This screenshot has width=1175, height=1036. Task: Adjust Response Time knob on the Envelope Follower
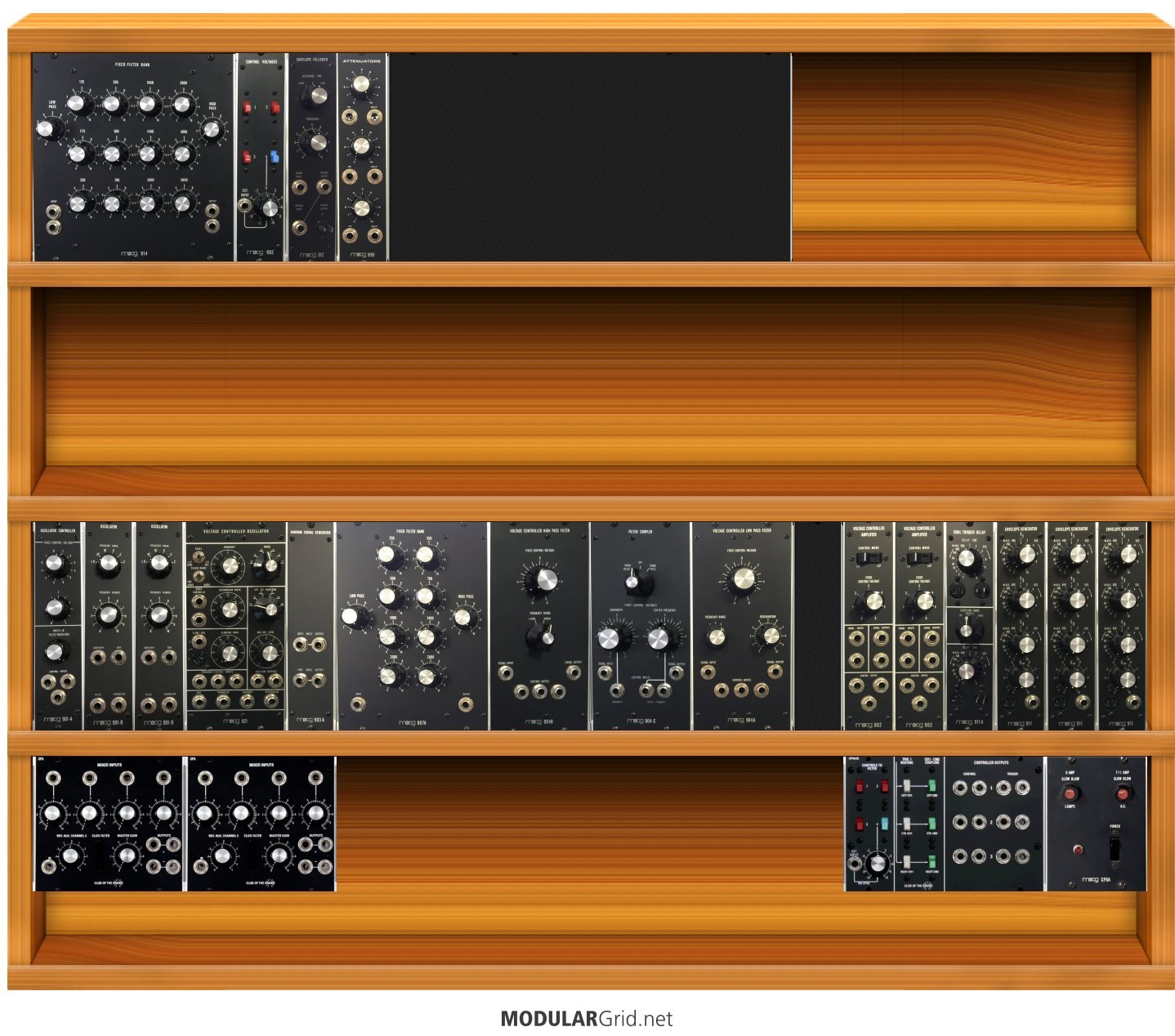point(314,97)
